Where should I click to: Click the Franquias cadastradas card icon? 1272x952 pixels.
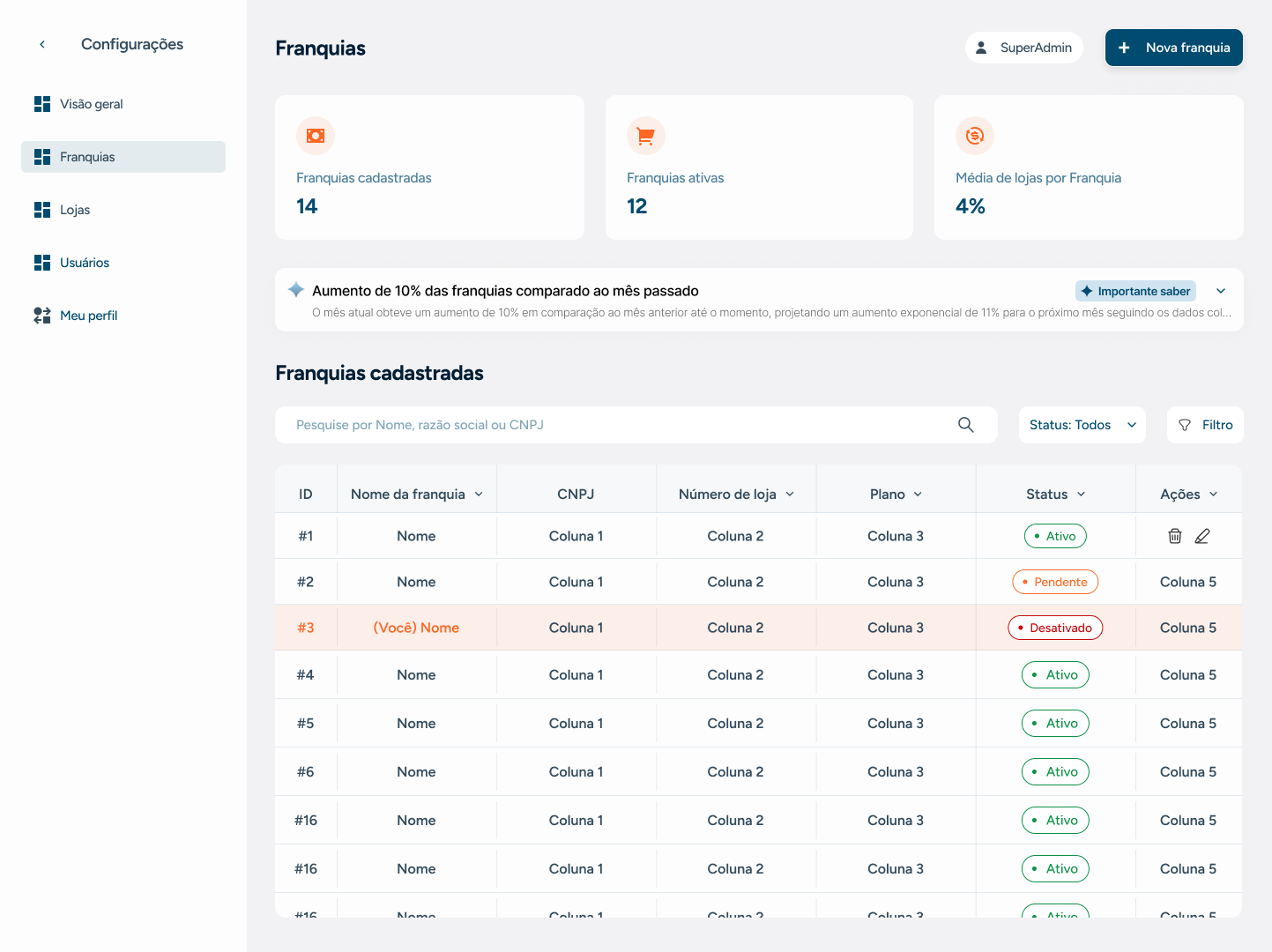(316, 136)
